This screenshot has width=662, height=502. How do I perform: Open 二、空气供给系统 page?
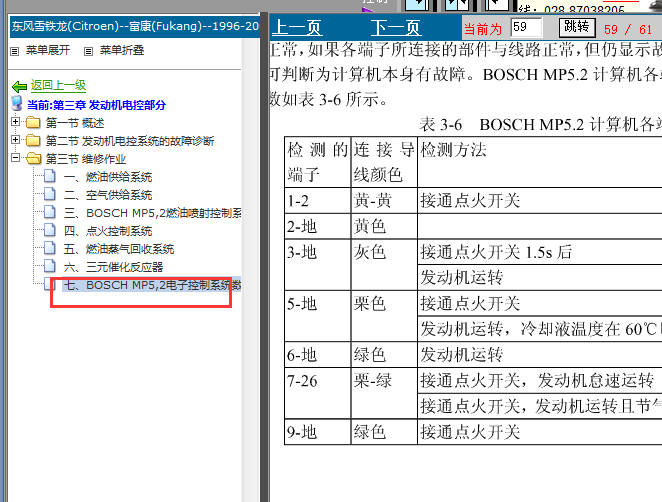[x=108, y=195]
